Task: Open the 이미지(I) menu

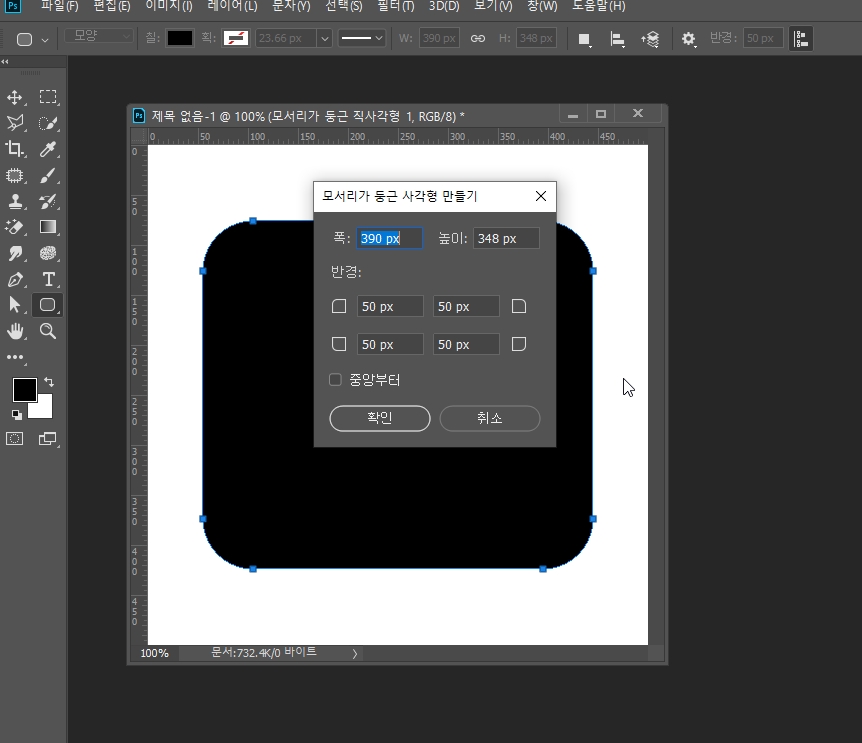Action: (x=169, y=6)
